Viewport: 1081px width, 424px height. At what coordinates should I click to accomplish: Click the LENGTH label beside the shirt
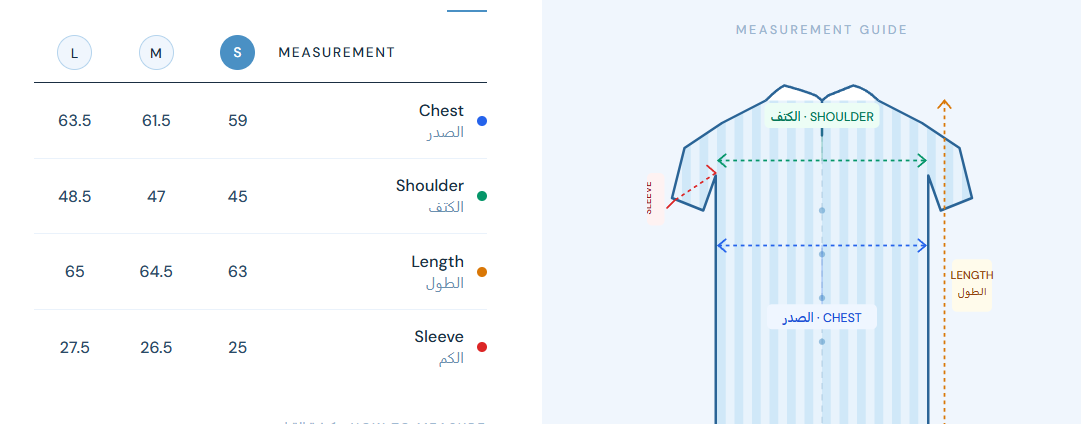coord(972,284)
